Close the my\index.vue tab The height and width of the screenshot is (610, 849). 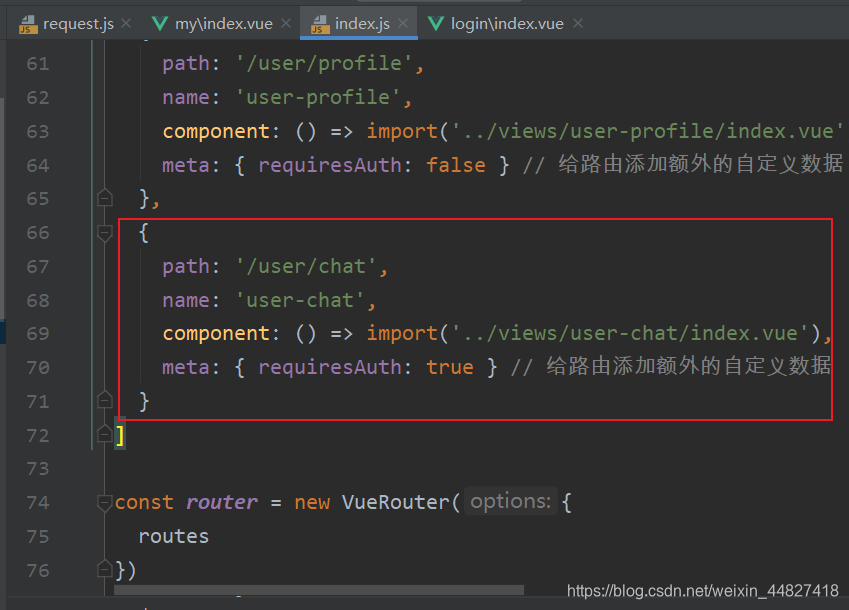pyautogui.click(x=286, y=23)
